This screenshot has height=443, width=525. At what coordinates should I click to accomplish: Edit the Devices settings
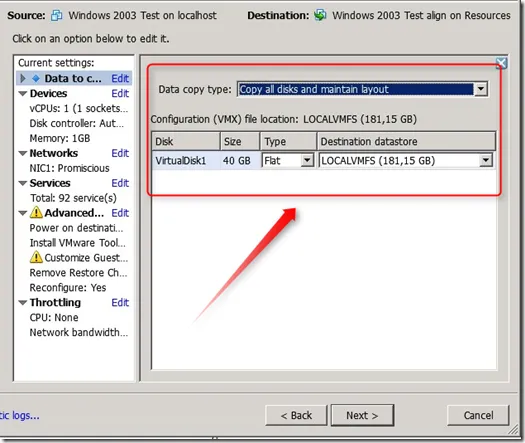pyautogui.click(x=120, y=93)
